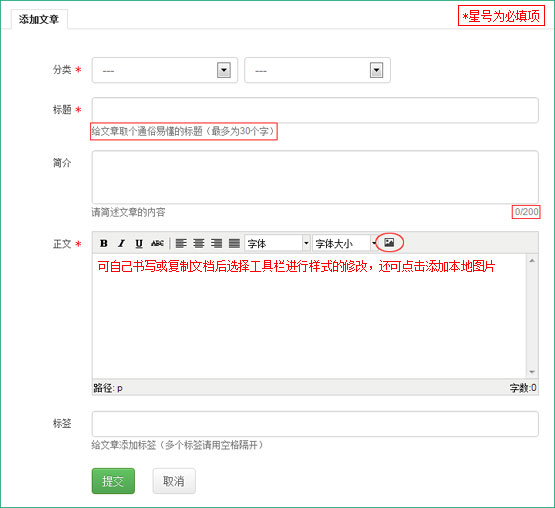Insert local image via picture icon
555x508 pixels.
coord(389,242)
